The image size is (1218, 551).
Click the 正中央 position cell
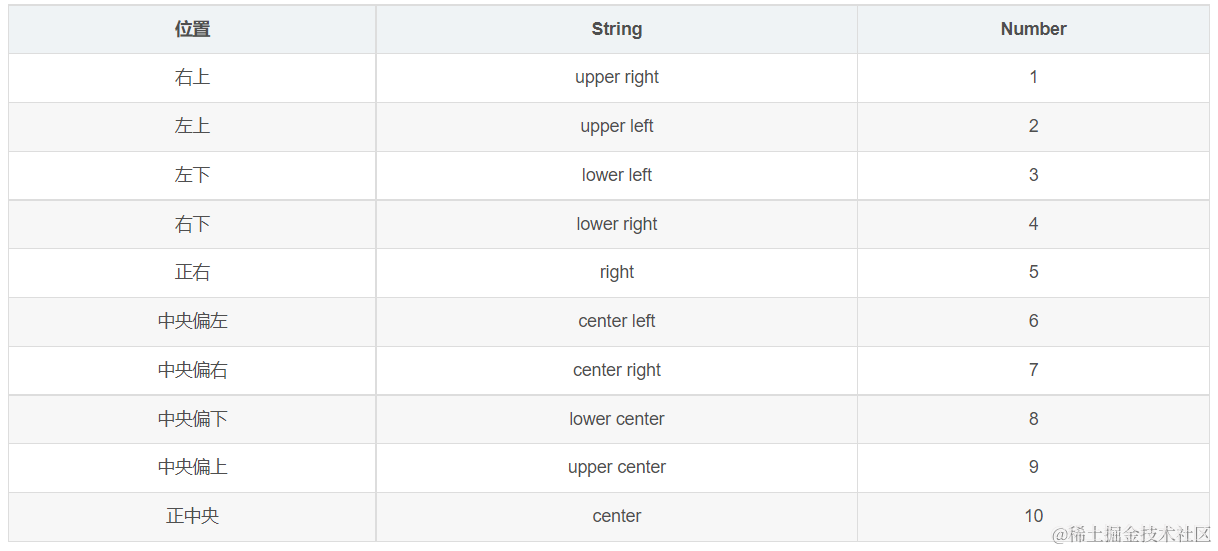tap(192, 516)
